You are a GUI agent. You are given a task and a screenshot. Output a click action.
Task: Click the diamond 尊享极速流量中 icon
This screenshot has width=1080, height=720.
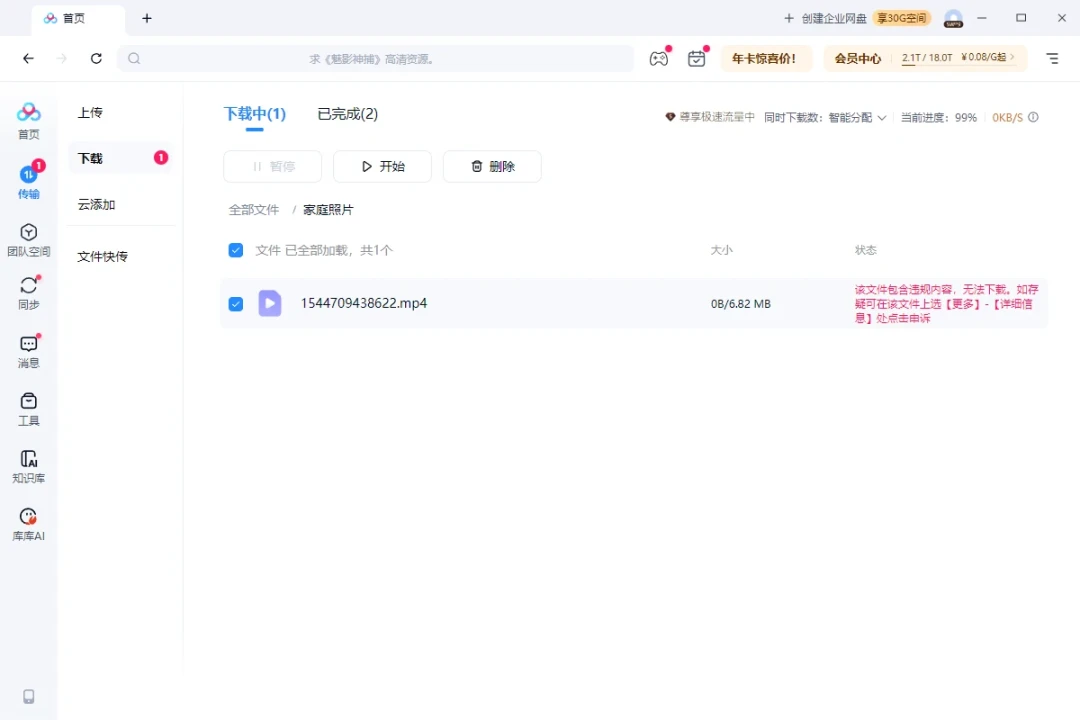670,117
